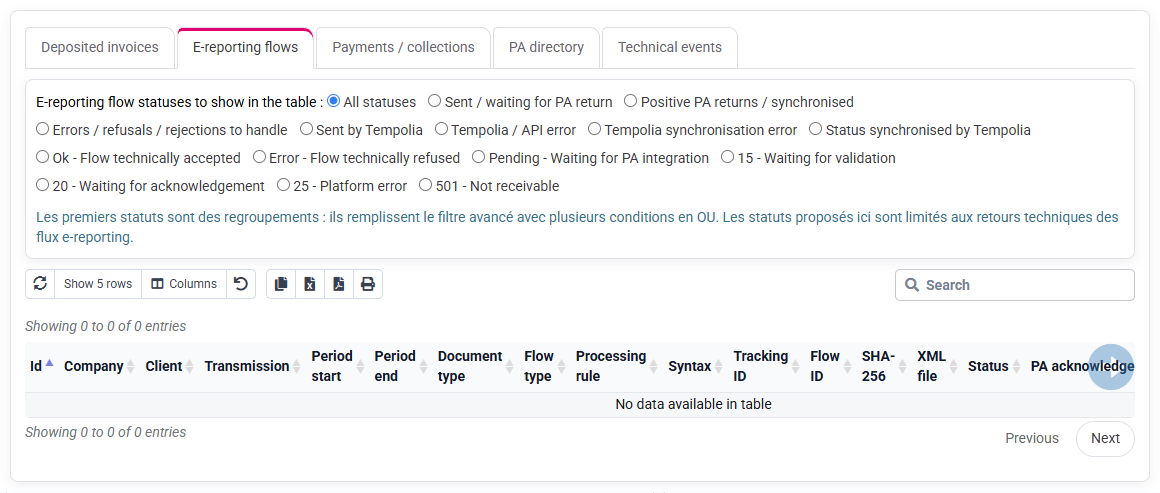Copy table data with the copy icon
This screenshot has height=493, width=1160.
tap(281, 284)
